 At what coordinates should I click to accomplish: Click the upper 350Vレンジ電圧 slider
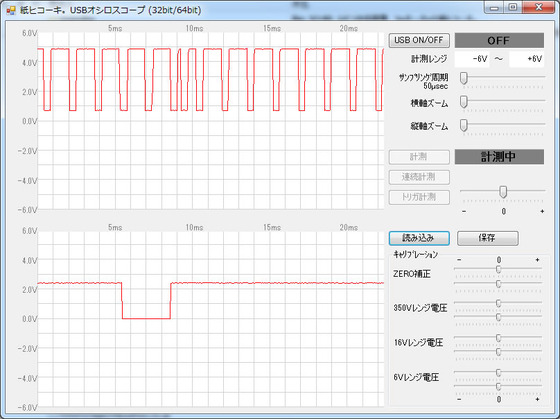pyautogui.click(x=498, y=303)
